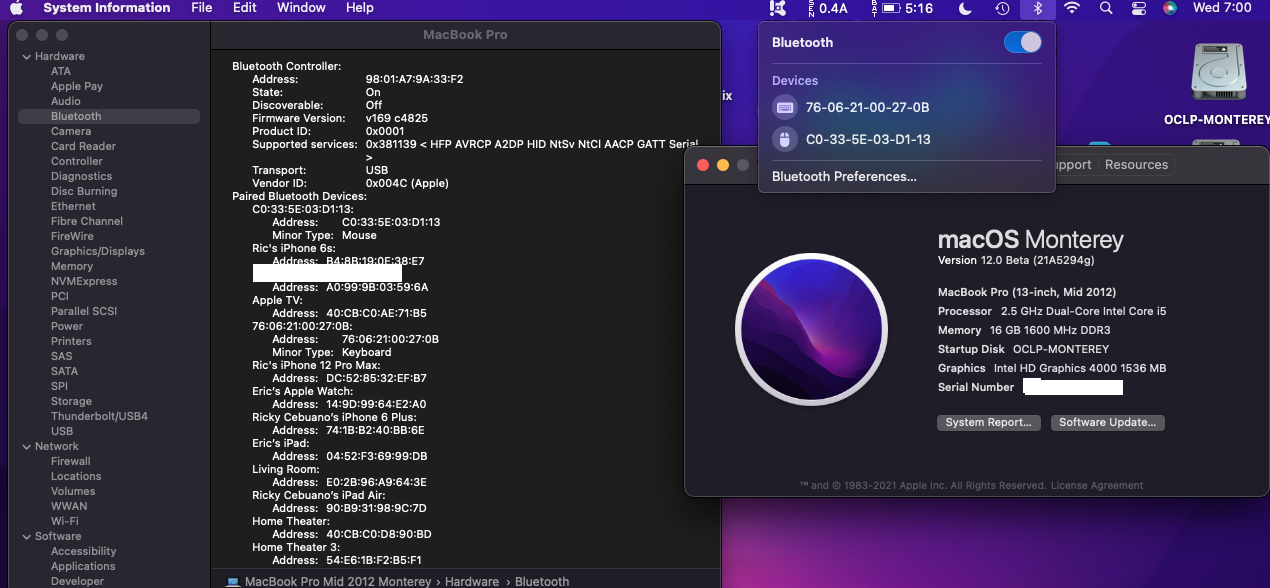Click the macOS Monterey logo image
The image size is (1270, 588).
point(811,328)
